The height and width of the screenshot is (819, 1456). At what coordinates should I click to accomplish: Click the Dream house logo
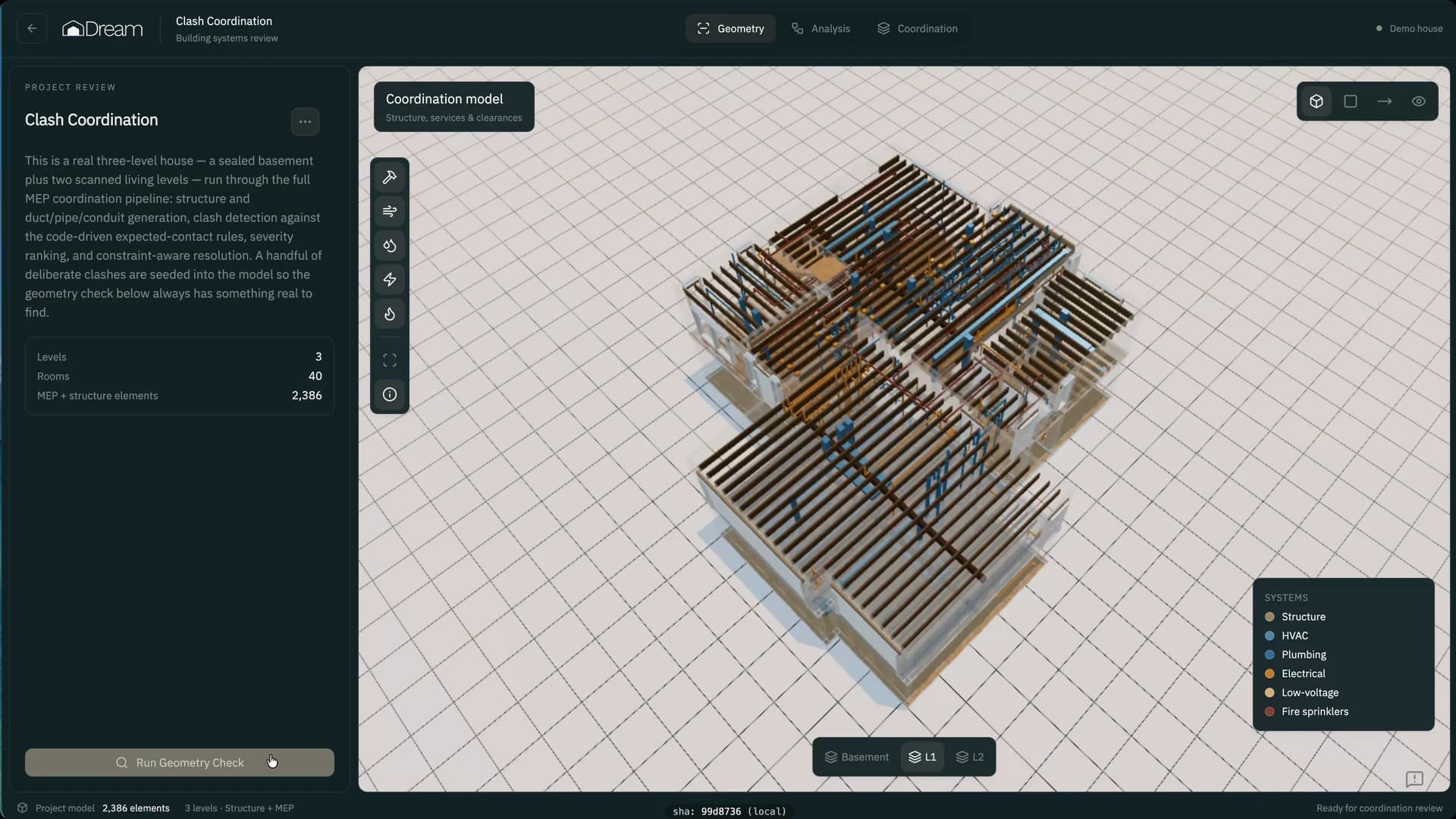[102, 29]
